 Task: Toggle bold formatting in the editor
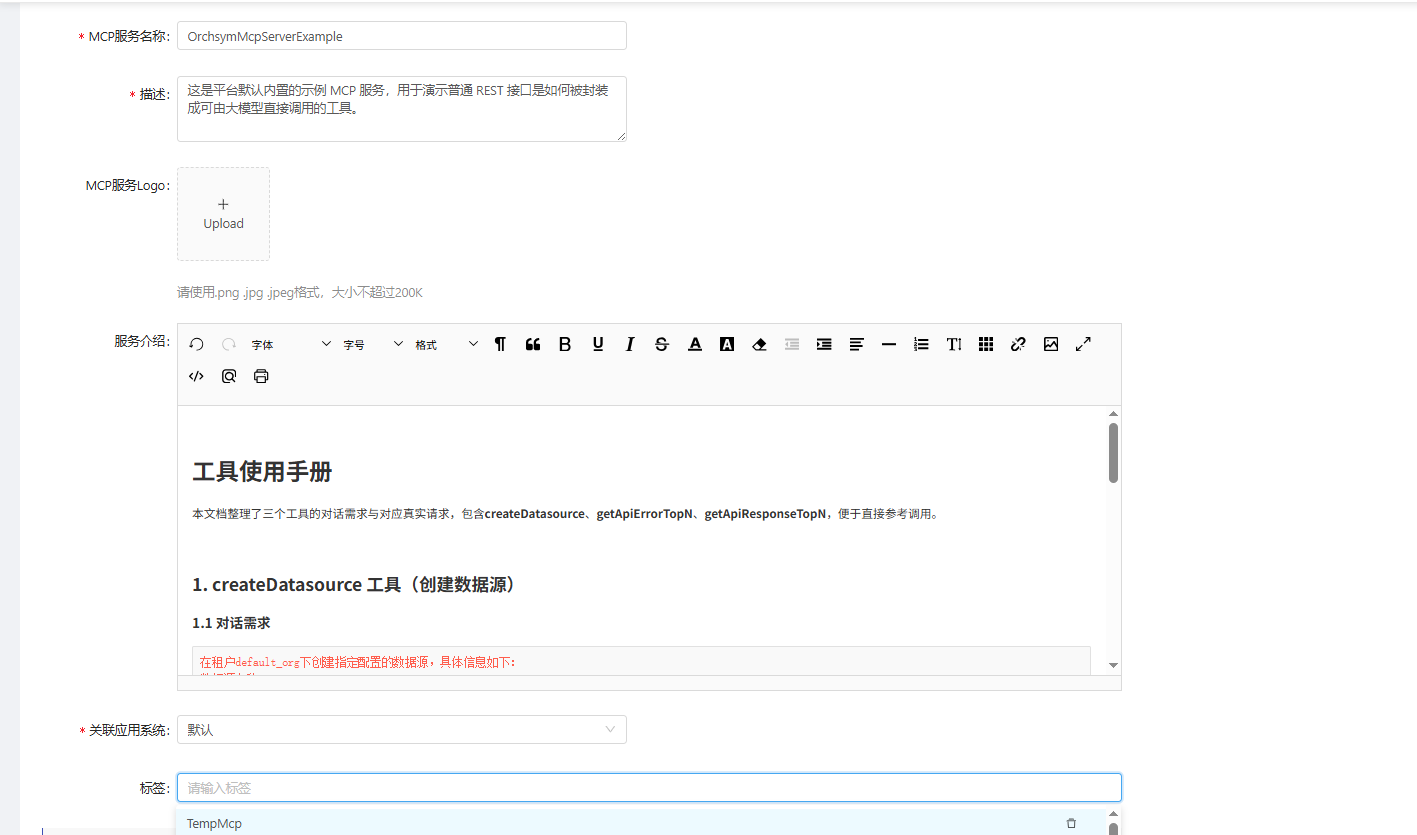565,343
